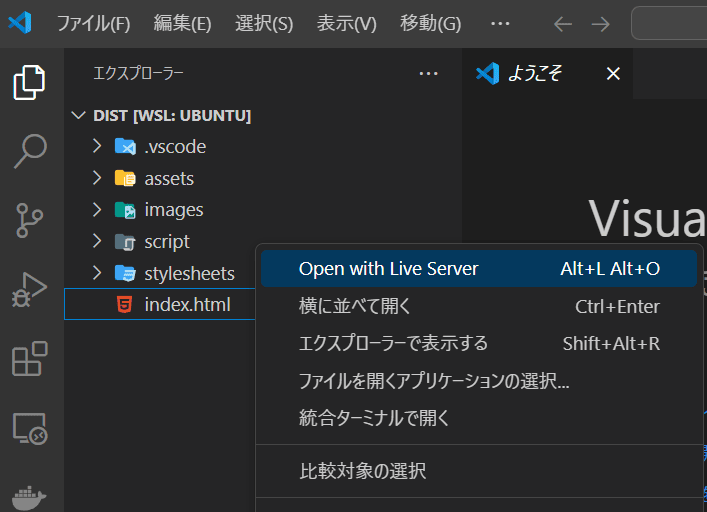
Task: Open Remote Explorer view
Action: click(x=30, y=428)
